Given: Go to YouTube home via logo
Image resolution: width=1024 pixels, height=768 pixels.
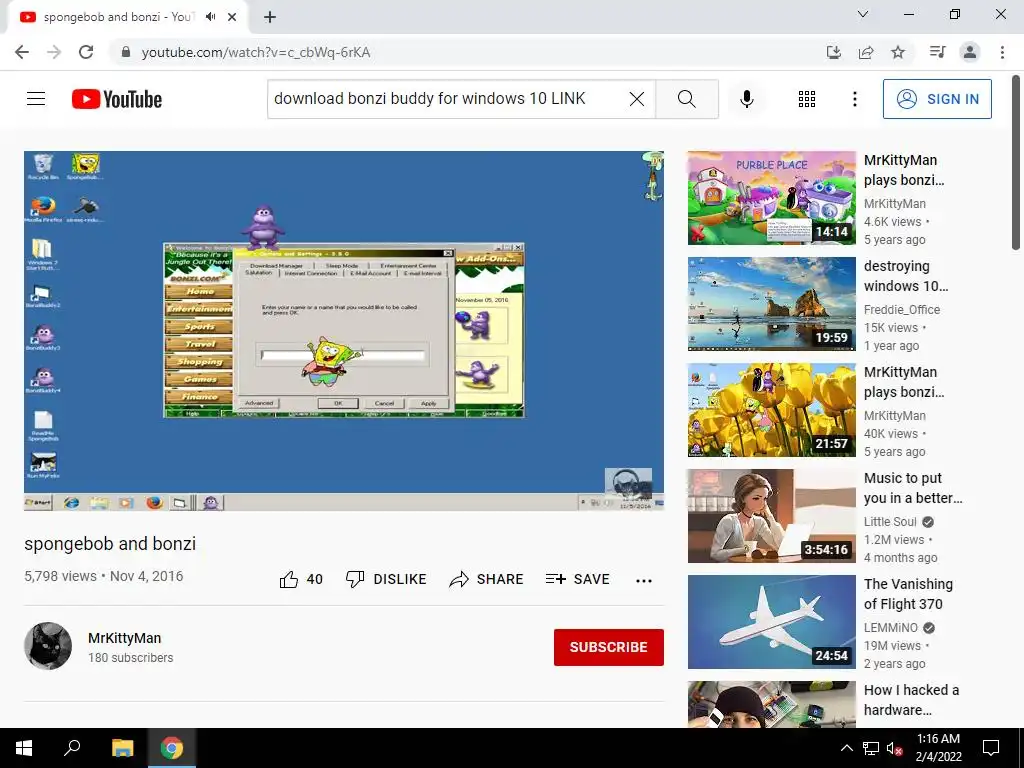Looking at the screenshot, I should (x=117, y=99).
